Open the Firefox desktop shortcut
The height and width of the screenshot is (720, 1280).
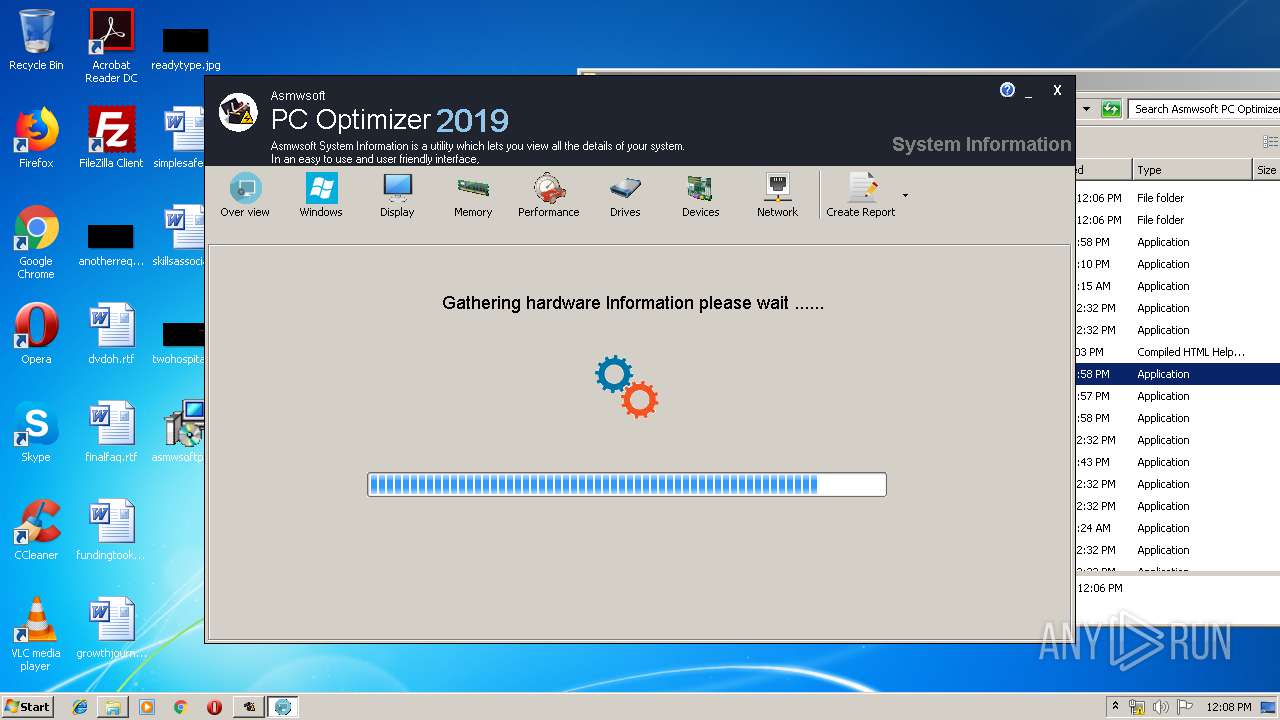pyautogui.click(x=36, y=138)
